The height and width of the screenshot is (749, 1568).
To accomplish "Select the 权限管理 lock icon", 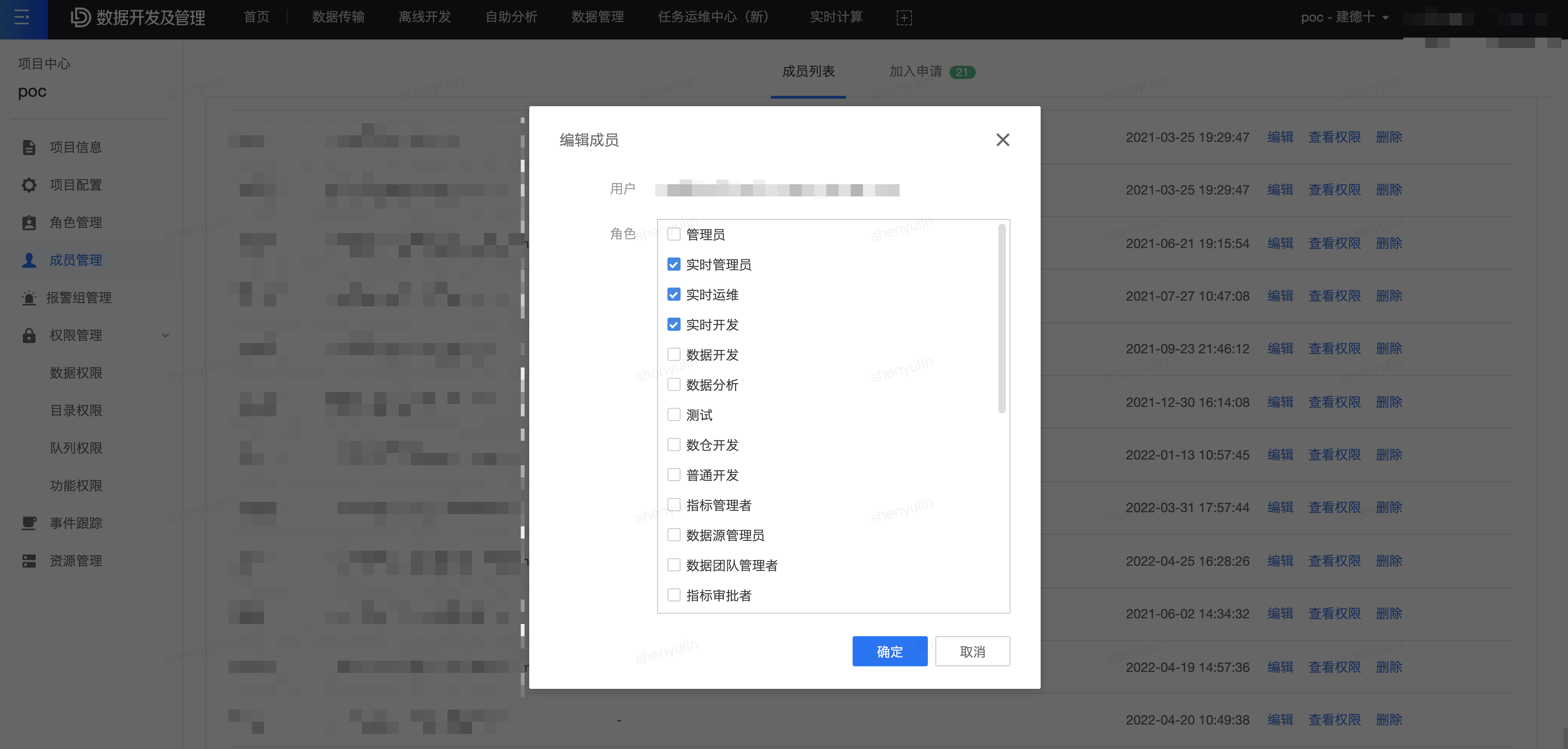I will pyautogui.click(x=29, y=335).
